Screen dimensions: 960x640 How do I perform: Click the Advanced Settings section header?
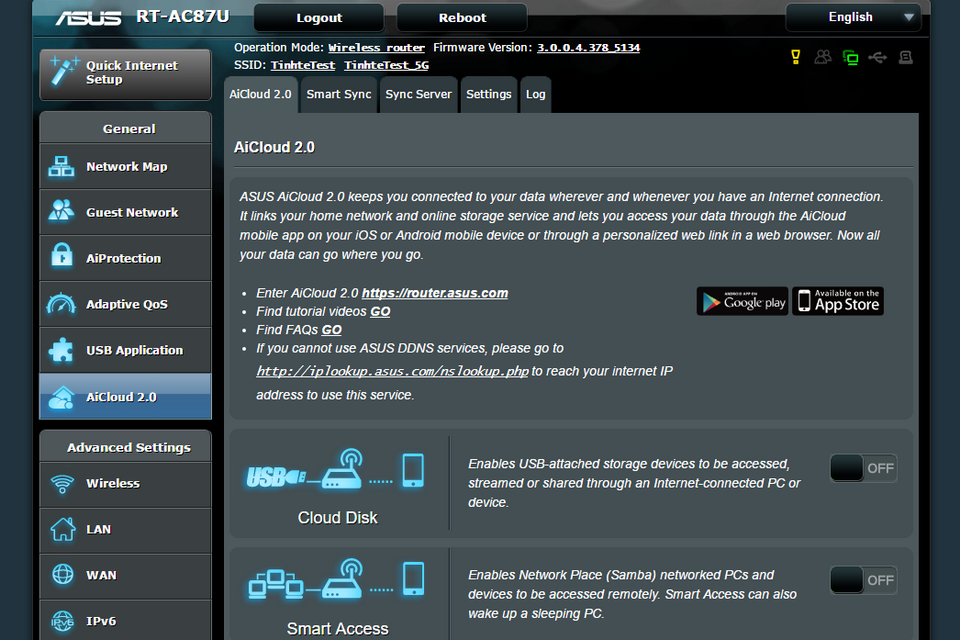coord(126,447)
